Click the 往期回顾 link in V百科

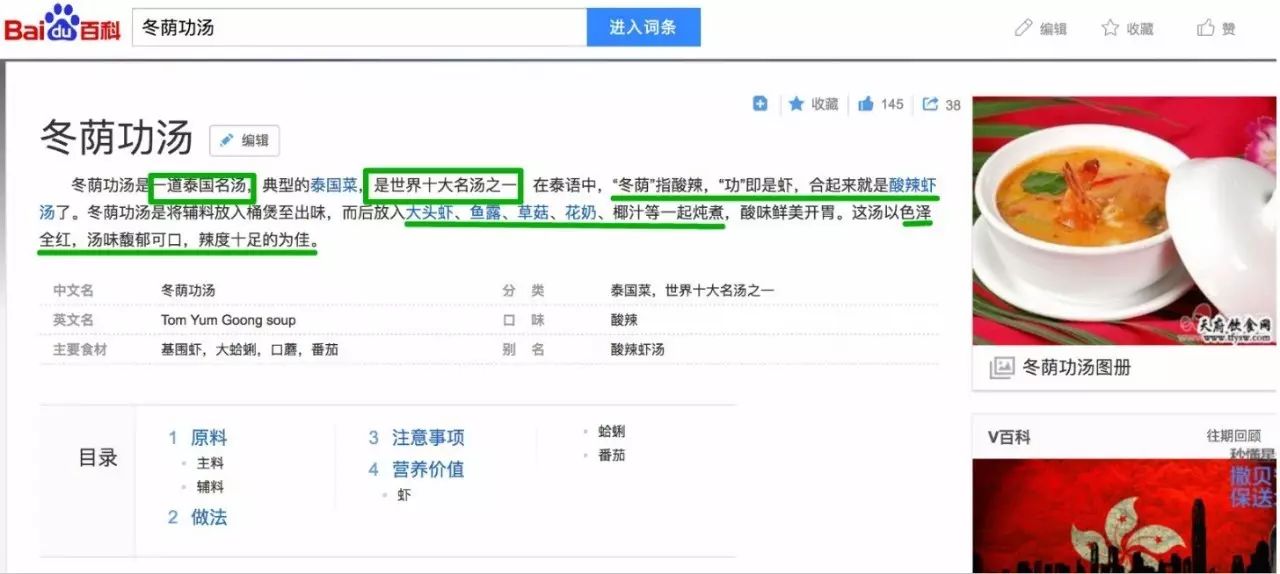1233,437
